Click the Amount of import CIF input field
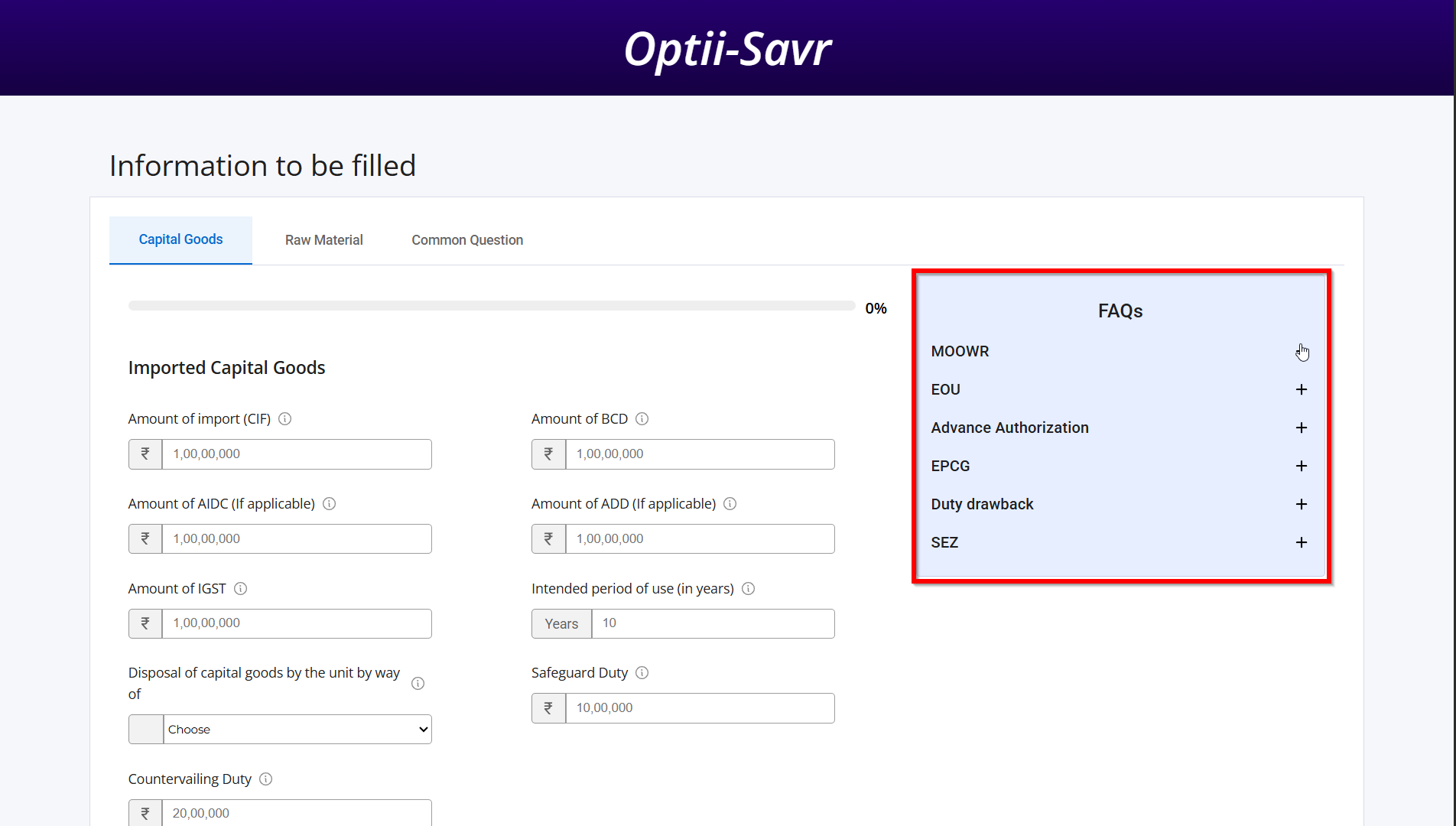Image resolution: width=1456 pixels, height=826 pixels. tap(297, 454)
